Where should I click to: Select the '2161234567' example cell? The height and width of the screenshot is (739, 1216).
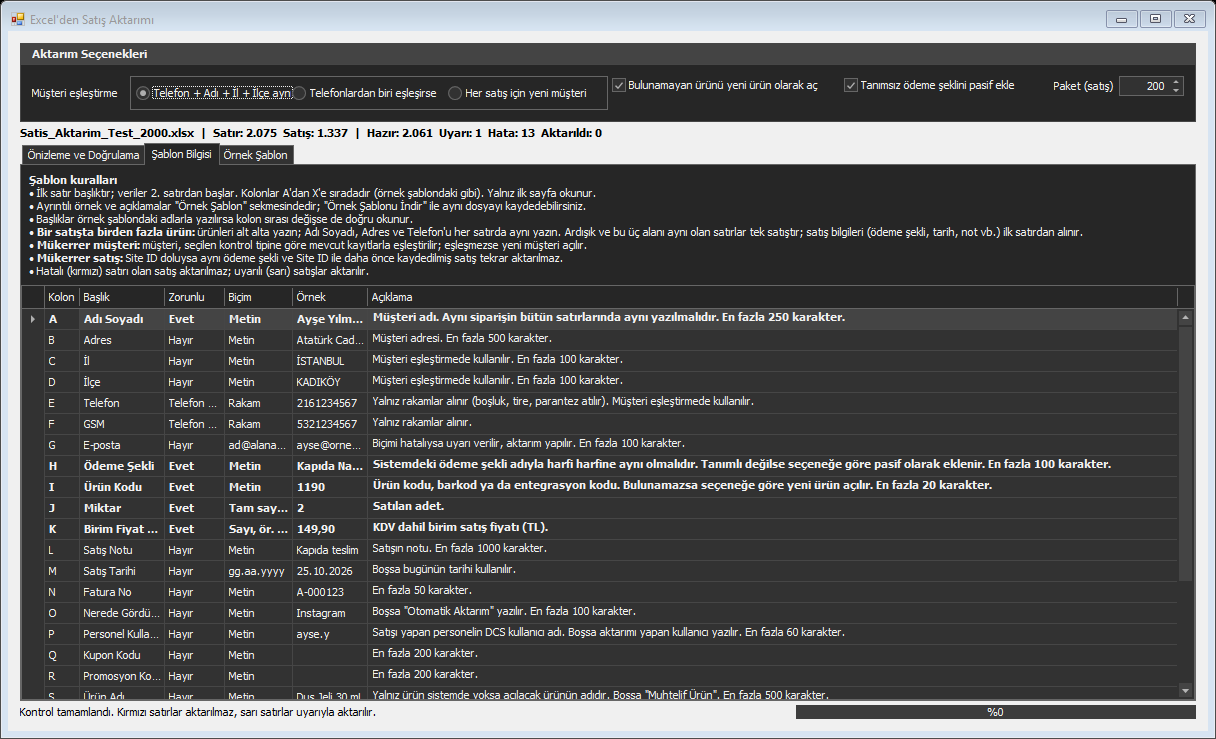point(329,403)
